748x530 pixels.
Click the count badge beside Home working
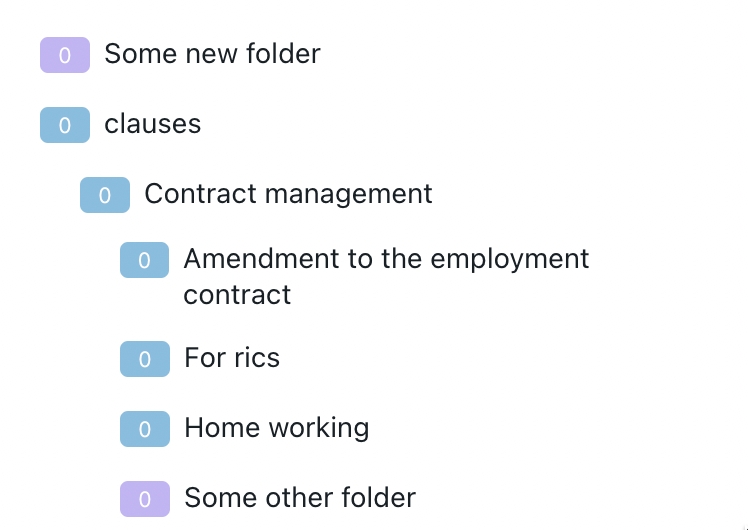coord(145,429)
